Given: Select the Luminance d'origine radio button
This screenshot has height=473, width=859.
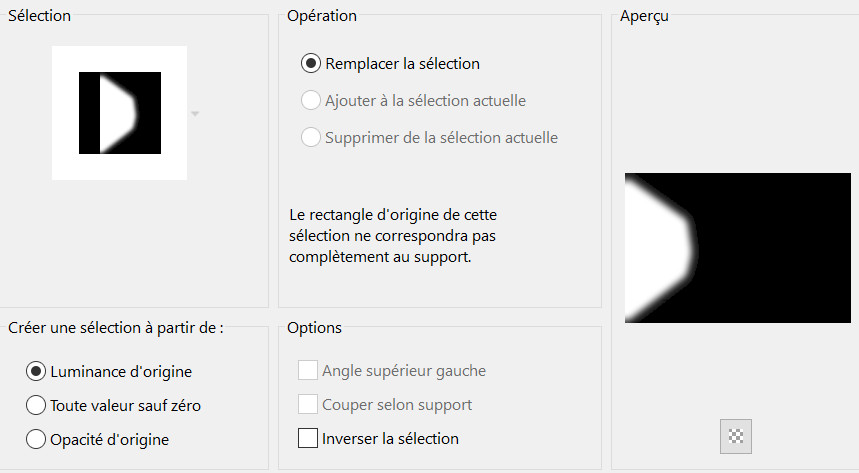Looking at the screenshot, I should click(36, 372).
